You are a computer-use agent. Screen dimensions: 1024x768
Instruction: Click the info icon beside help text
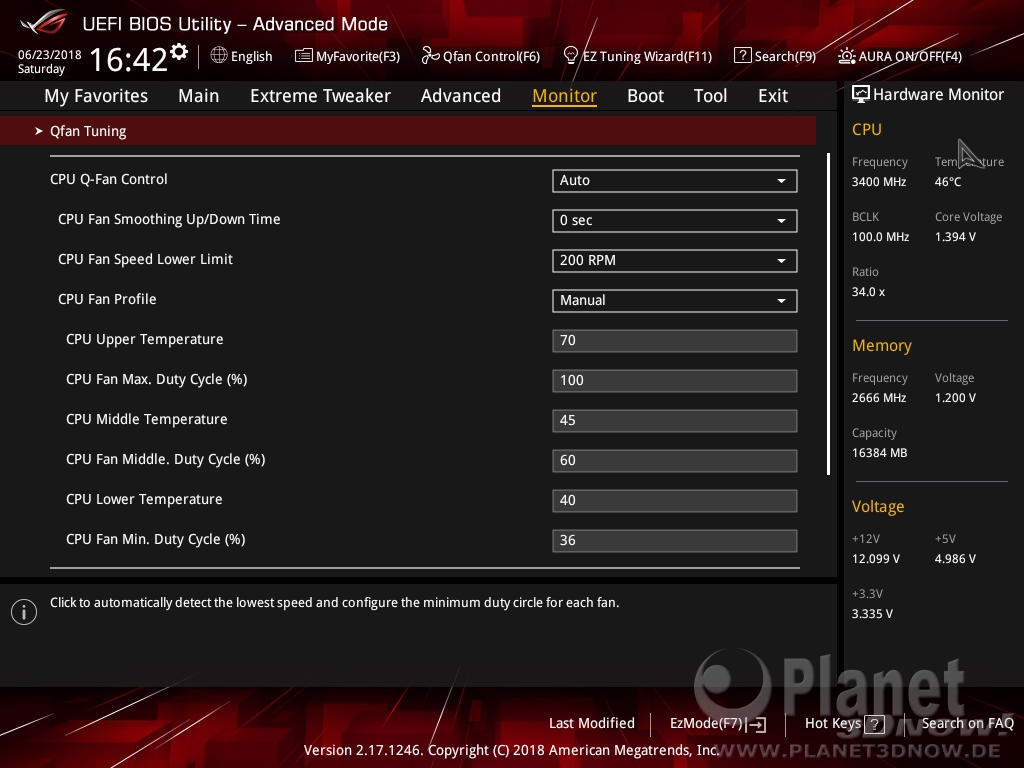[24, 612]
